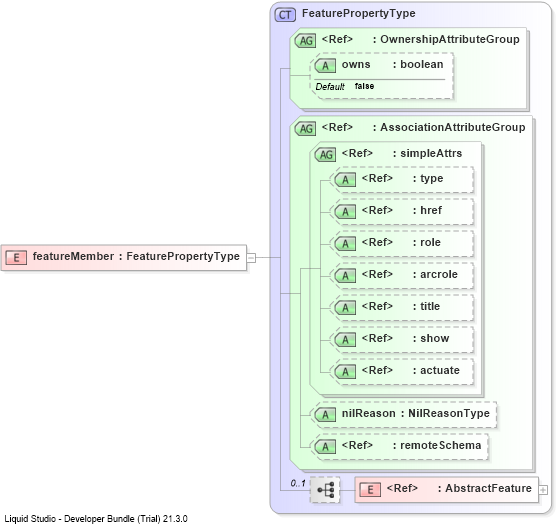Image resolution: width=556 pixels, height=524 pixels.
Task: Select the AssociationAttributeGroup reference label
Action: point(423,127)
